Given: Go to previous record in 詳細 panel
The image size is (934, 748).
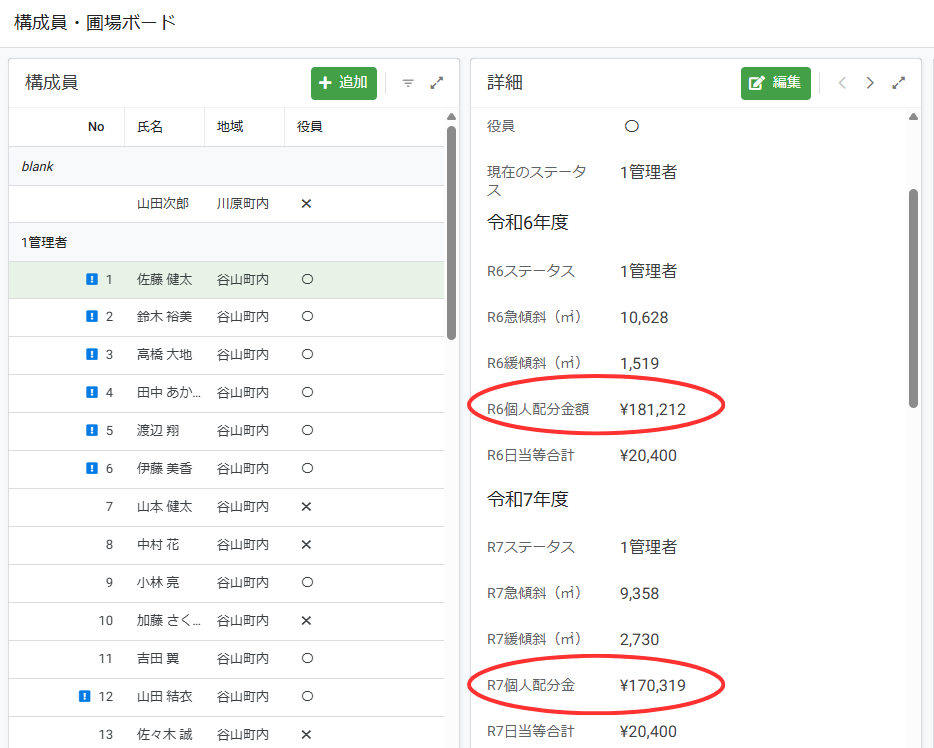Looking at the screenshot, I should coord(842,83).
